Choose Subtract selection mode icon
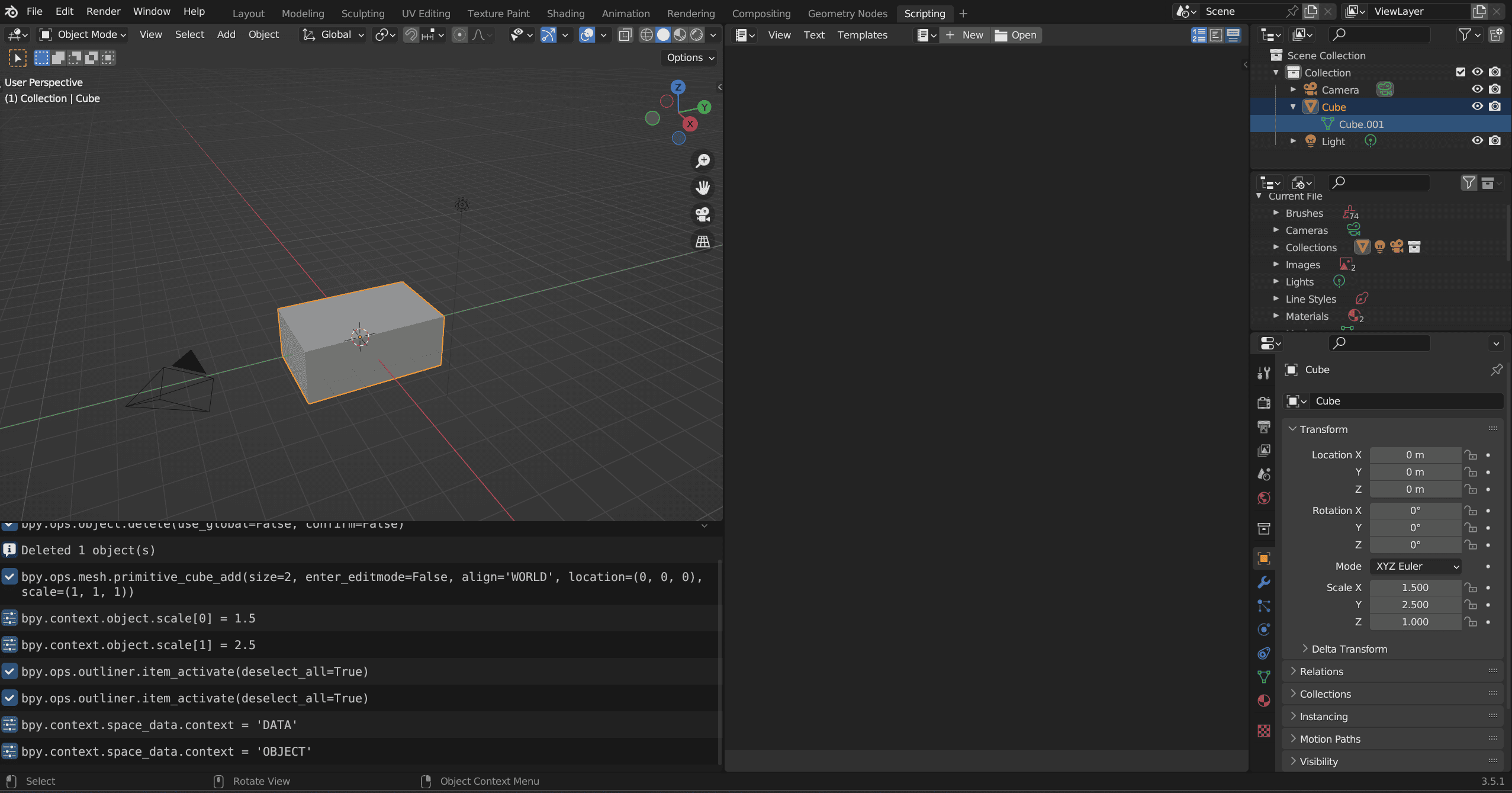1512x793 pixels. click(75, 57)
